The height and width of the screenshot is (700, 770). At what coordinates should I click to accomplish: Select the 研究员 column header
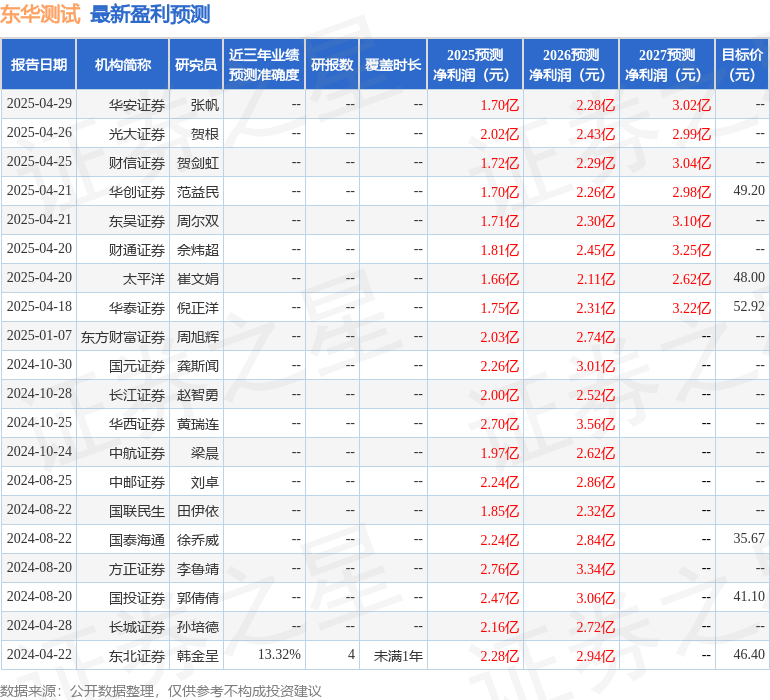(196, 65)
